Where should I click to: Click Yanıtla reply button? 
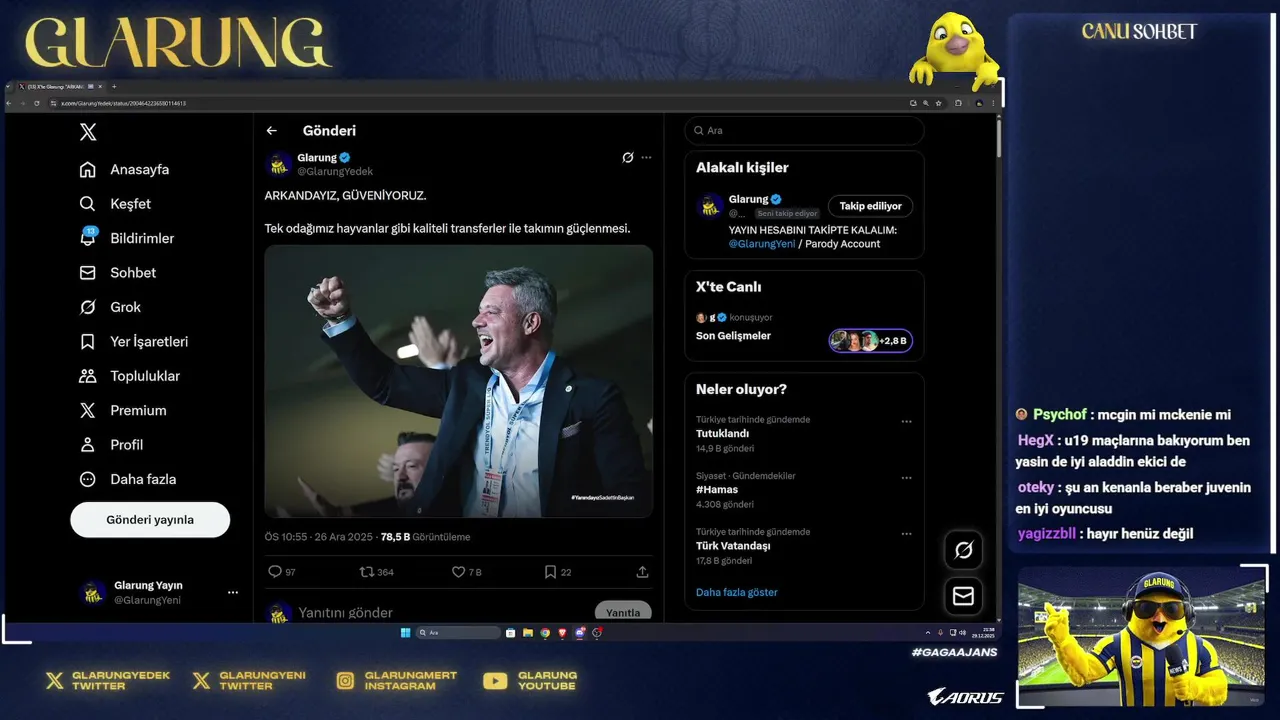[x=623, y=612]
